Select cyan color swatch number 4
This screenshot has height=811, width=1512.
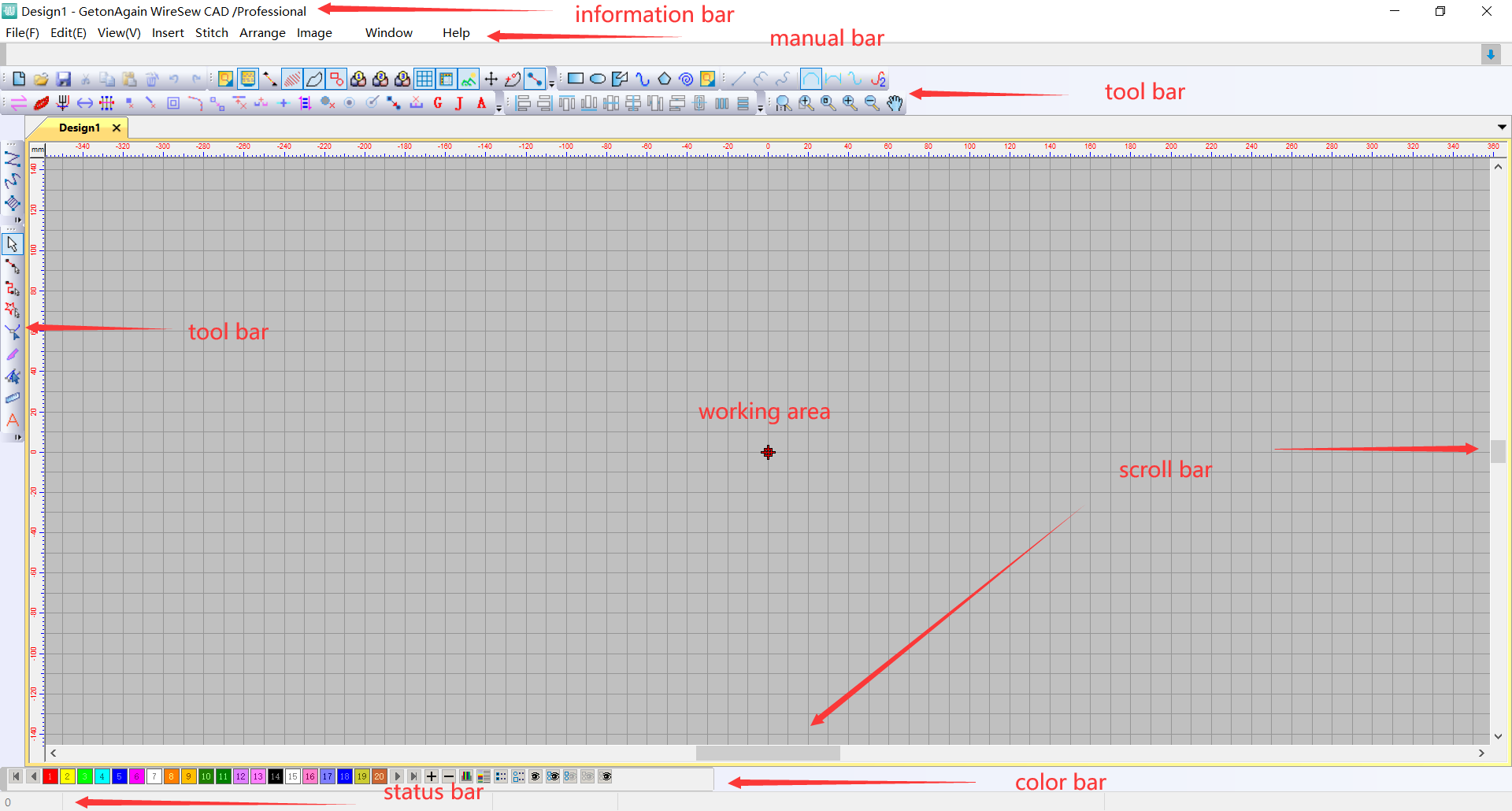coord(102,776)
